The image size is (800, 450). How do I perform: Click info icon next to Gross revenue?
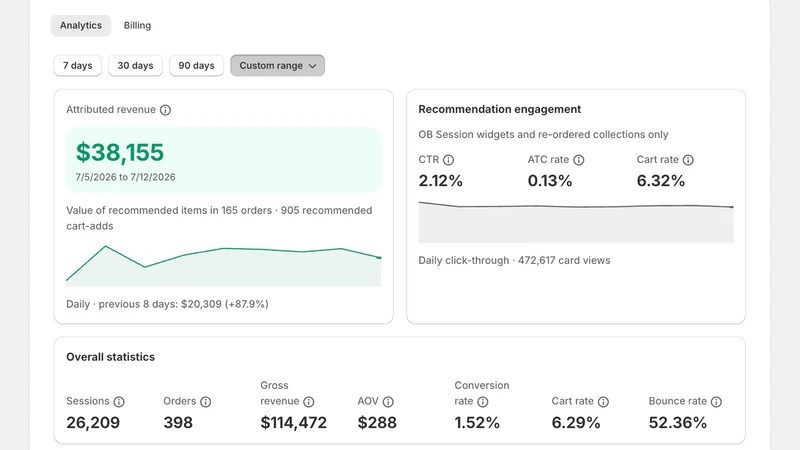click(309, 402)
